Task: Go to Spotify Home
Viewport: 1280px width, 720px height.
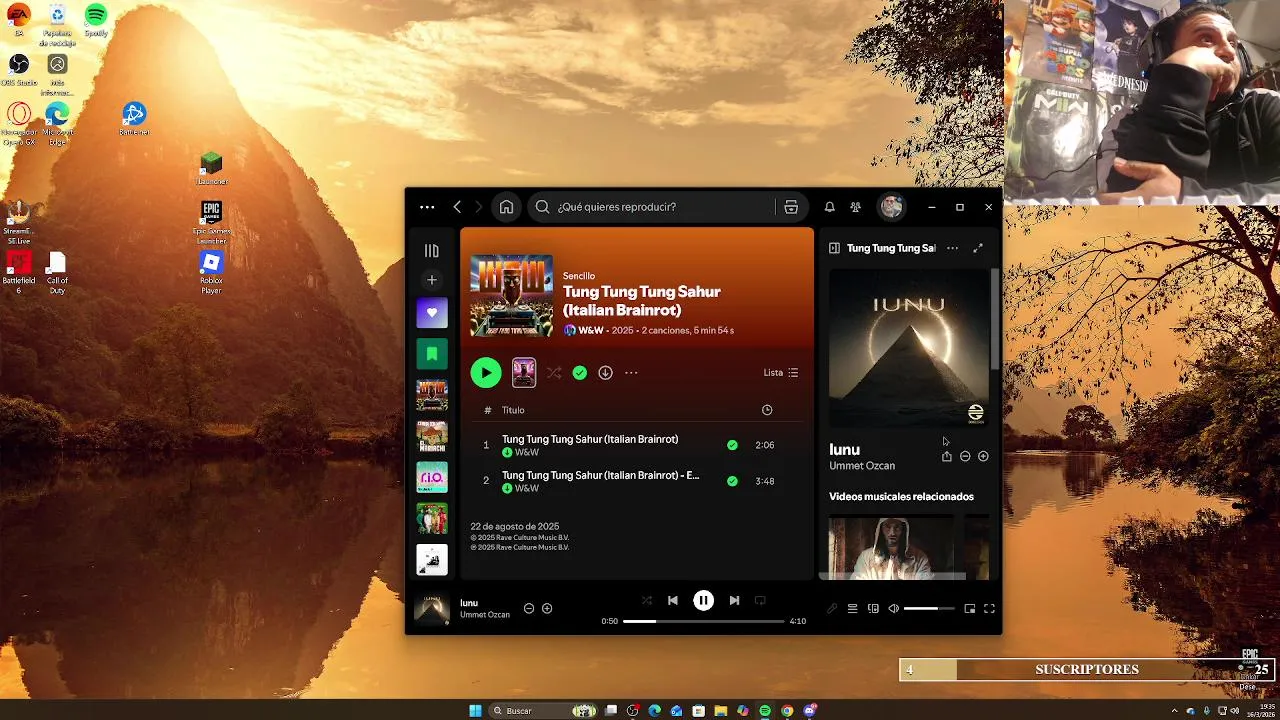Action: click(506, 207)
